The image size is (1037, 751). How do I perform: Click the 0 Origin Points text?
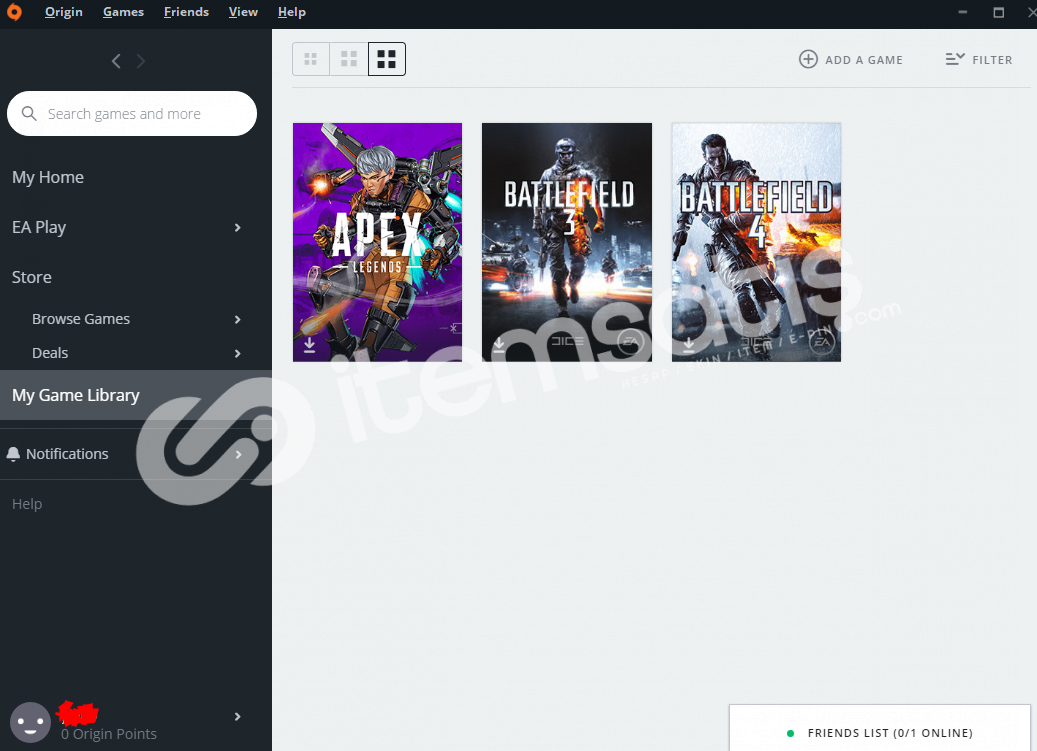[109, 734]
